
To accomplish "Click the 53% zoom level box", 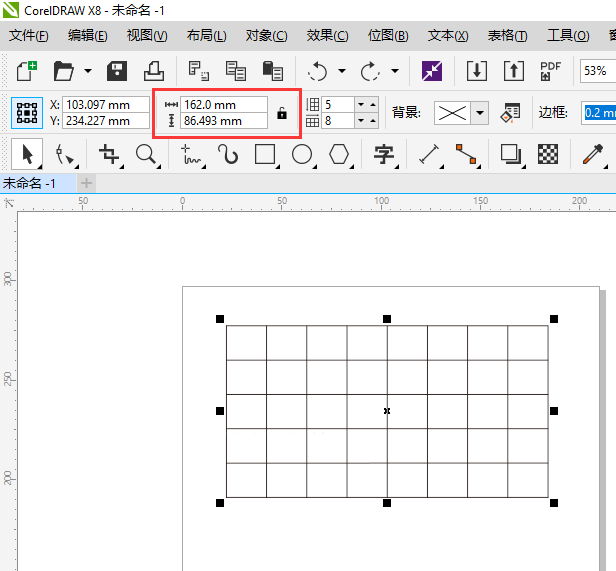I will 598,71.
